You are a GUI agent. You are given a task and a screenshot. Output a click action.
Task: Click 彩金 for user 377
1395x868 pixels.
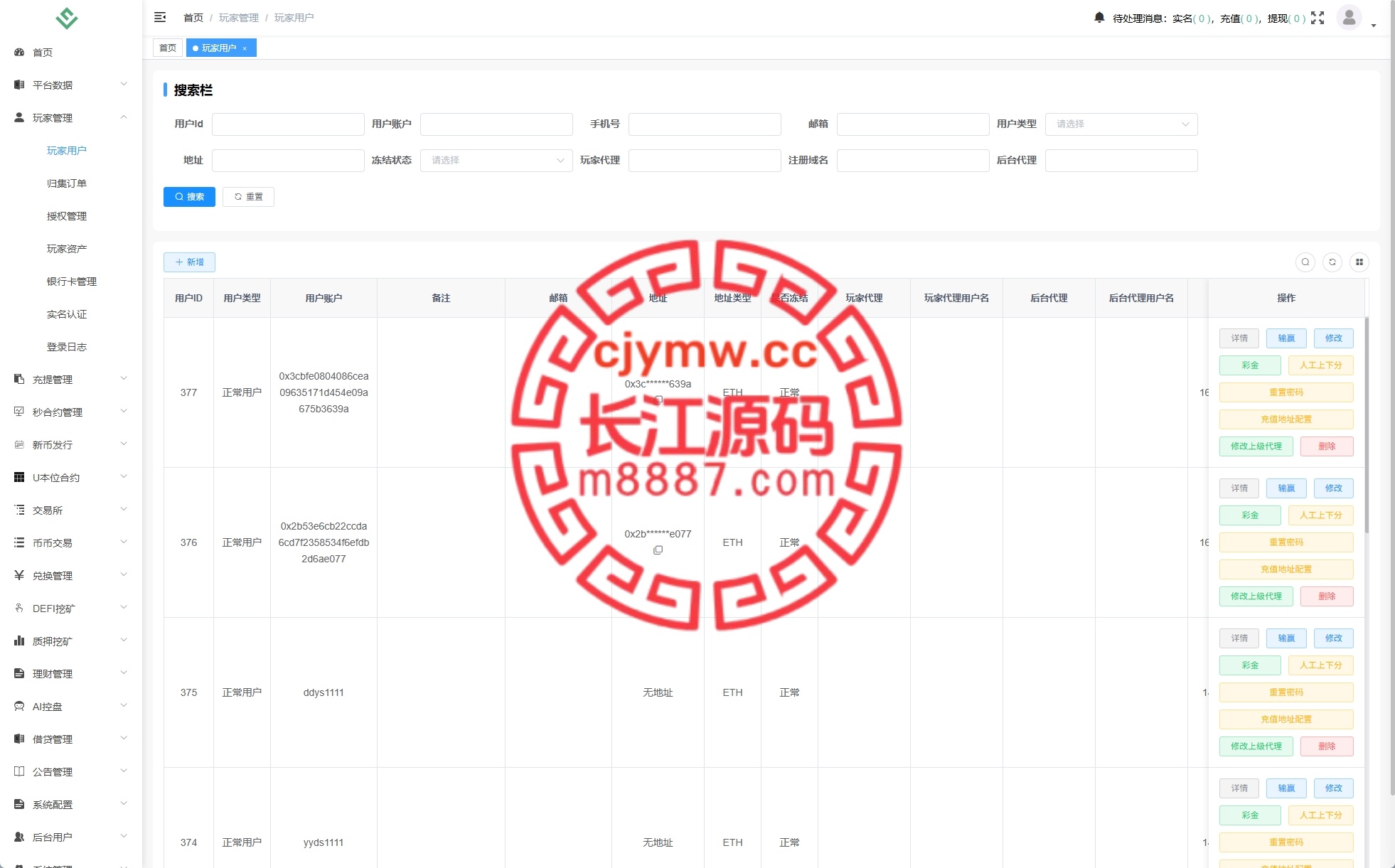(1250, 365)
